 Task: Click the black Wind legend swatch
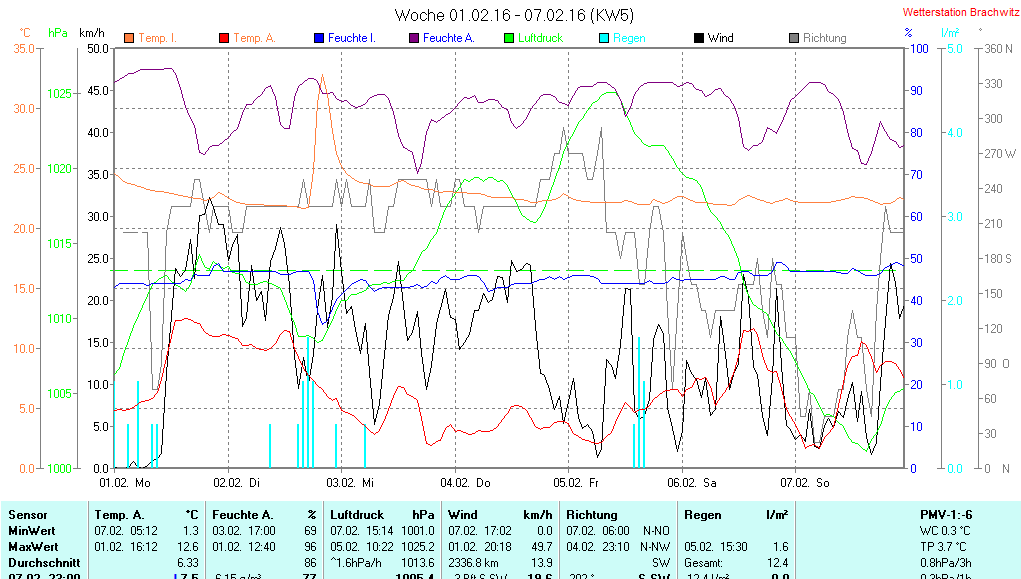[x=698, y=38]
